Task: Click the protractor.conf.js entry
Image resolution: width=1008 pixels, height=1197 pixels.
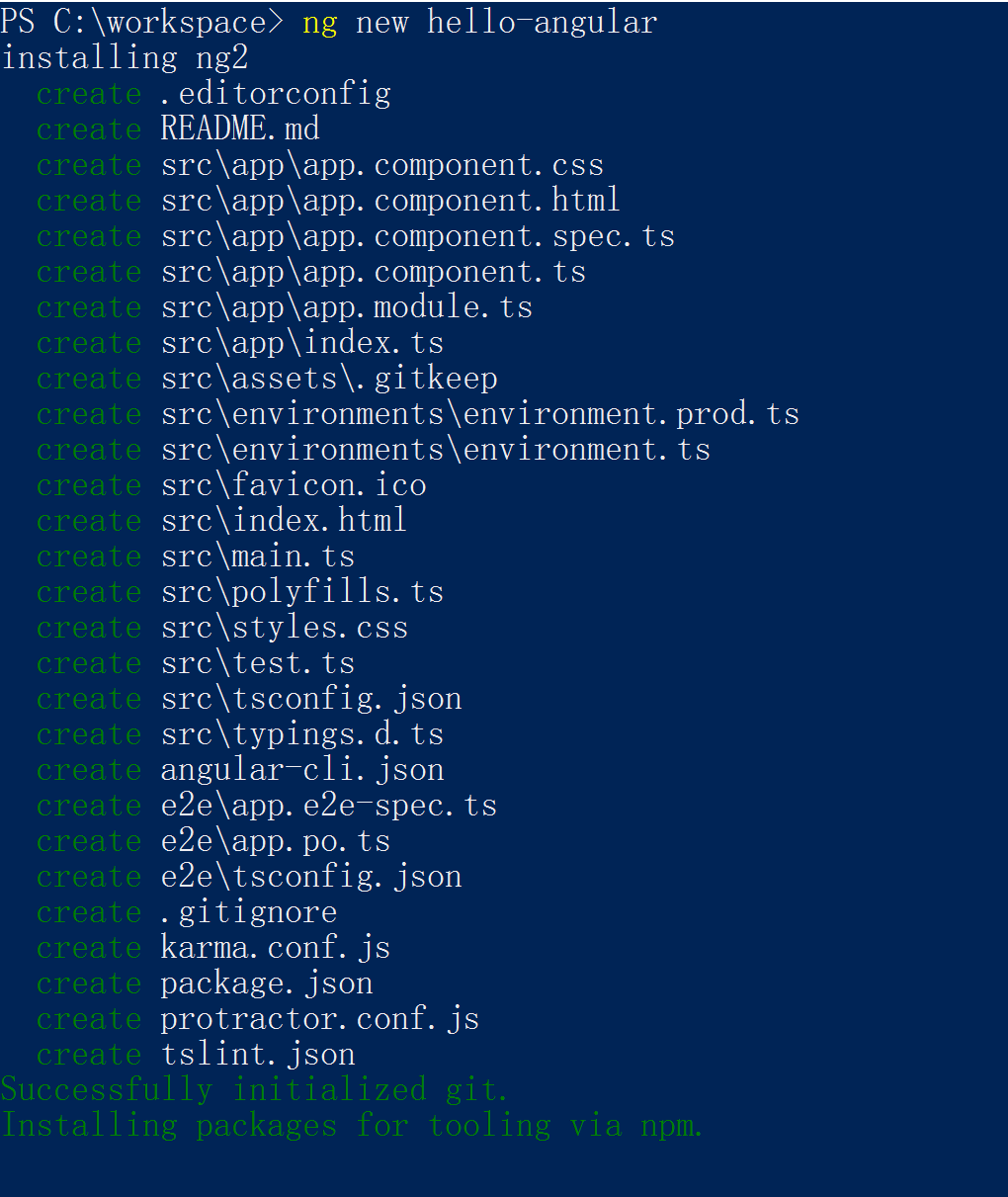Action: coord(320,1019)
